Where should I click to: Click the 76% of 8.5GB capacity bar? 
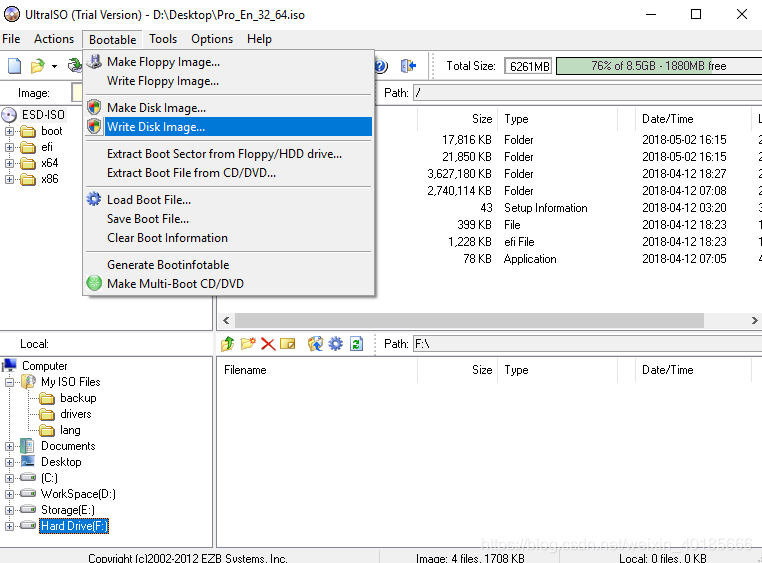pyautogui.click(x=658, y=66)
